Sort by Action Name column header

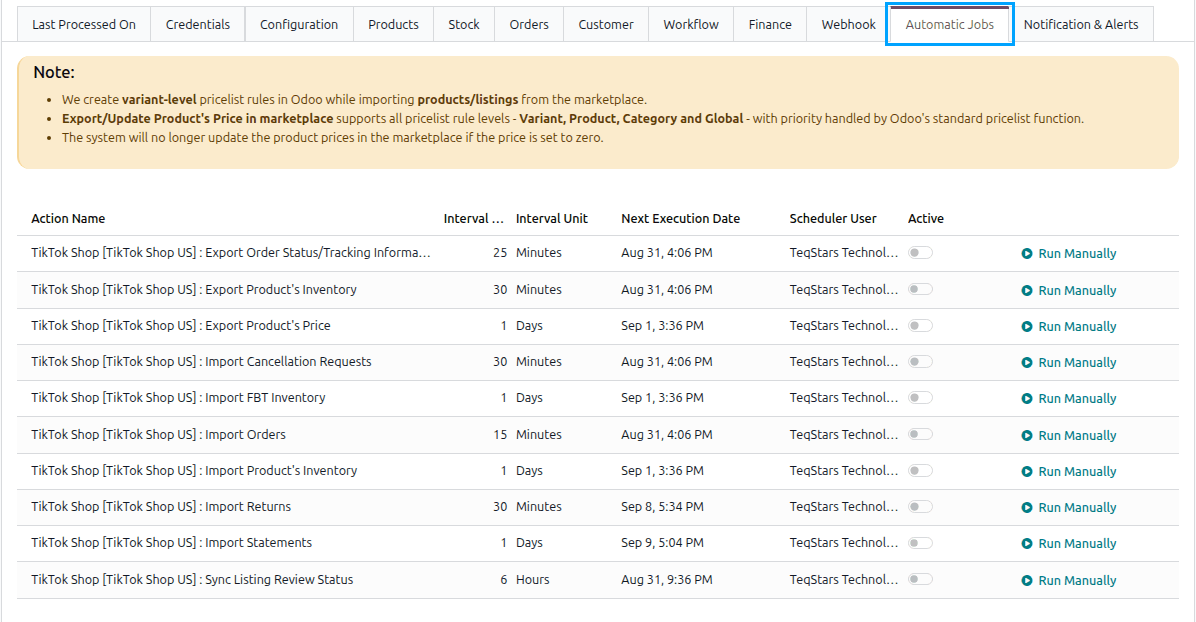tap(68, 218)
